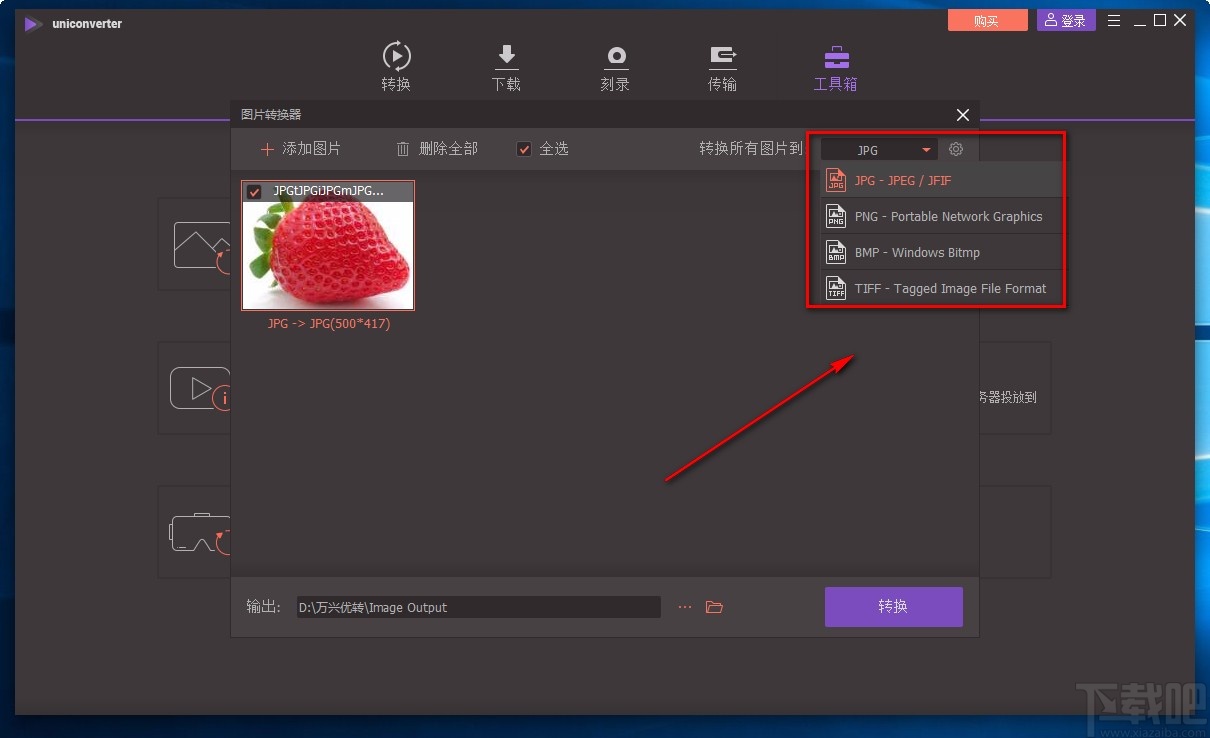Click the JPG file icon in list
This screenshot has height=738, width=1210.
pos(836,181)
